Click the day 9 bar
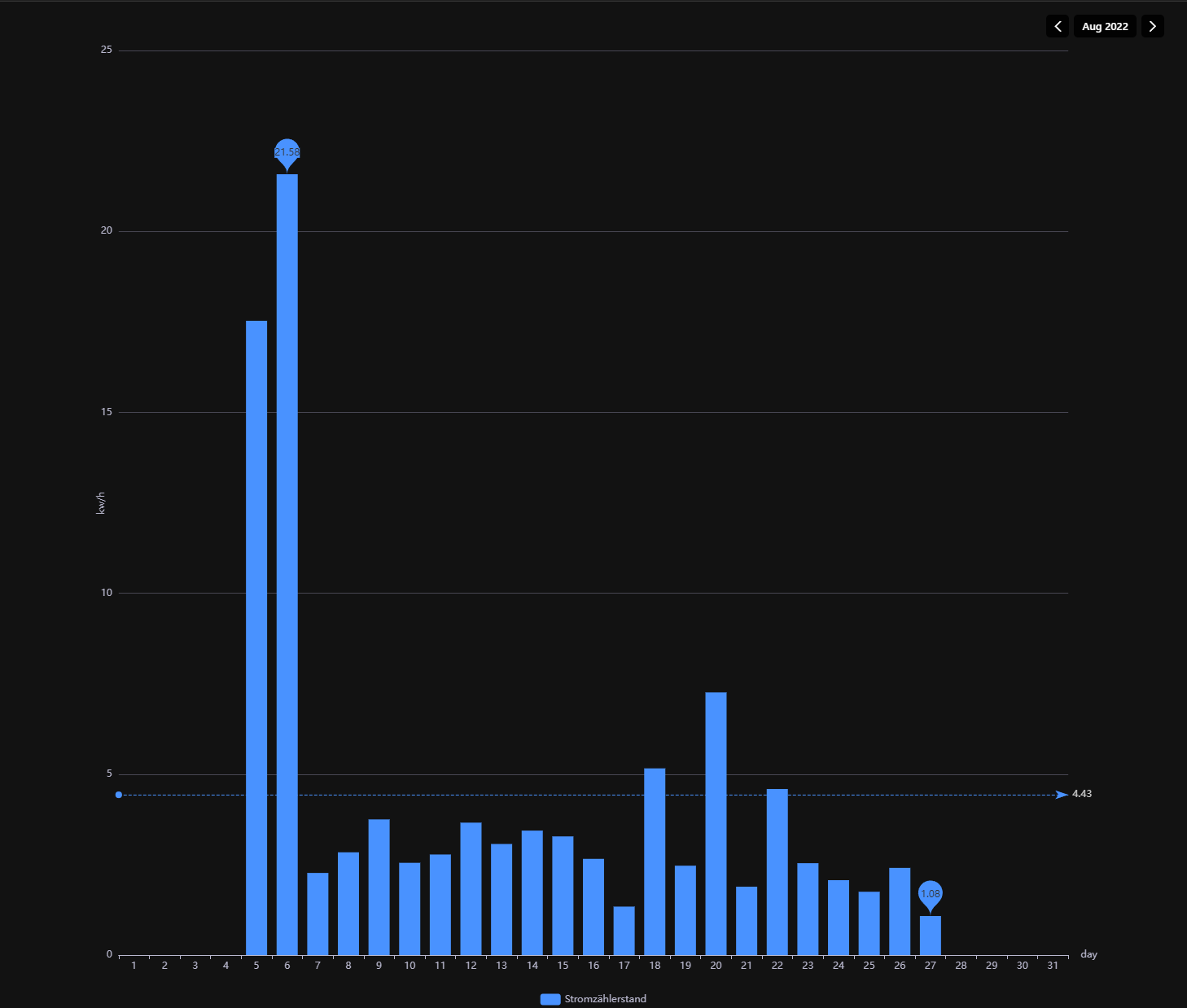Viewport: 1187px width, 1008px height. pyautogui.click(x=379, y=887)
